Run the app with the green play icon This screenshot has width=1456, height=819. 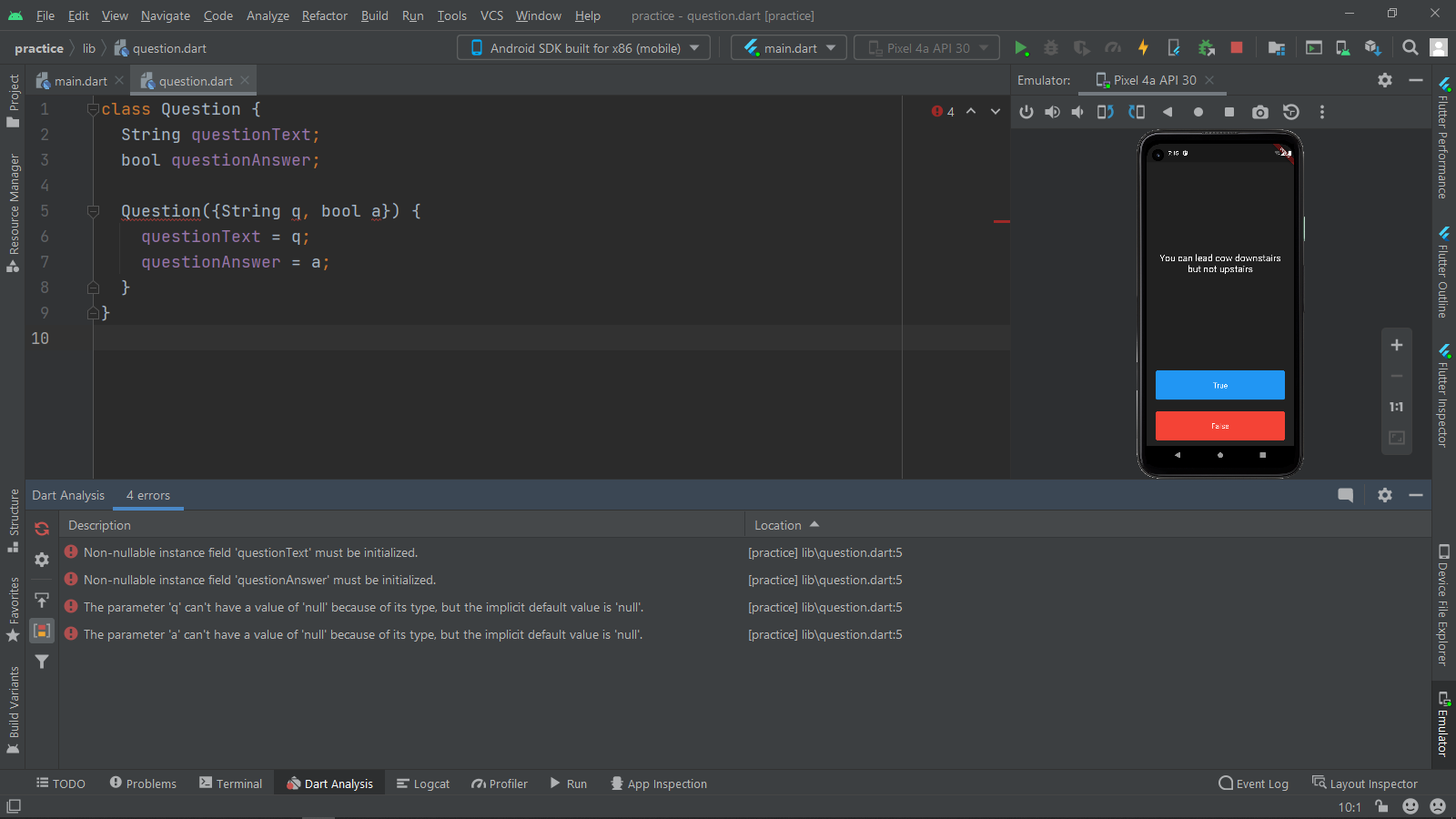coord(1021,48)
